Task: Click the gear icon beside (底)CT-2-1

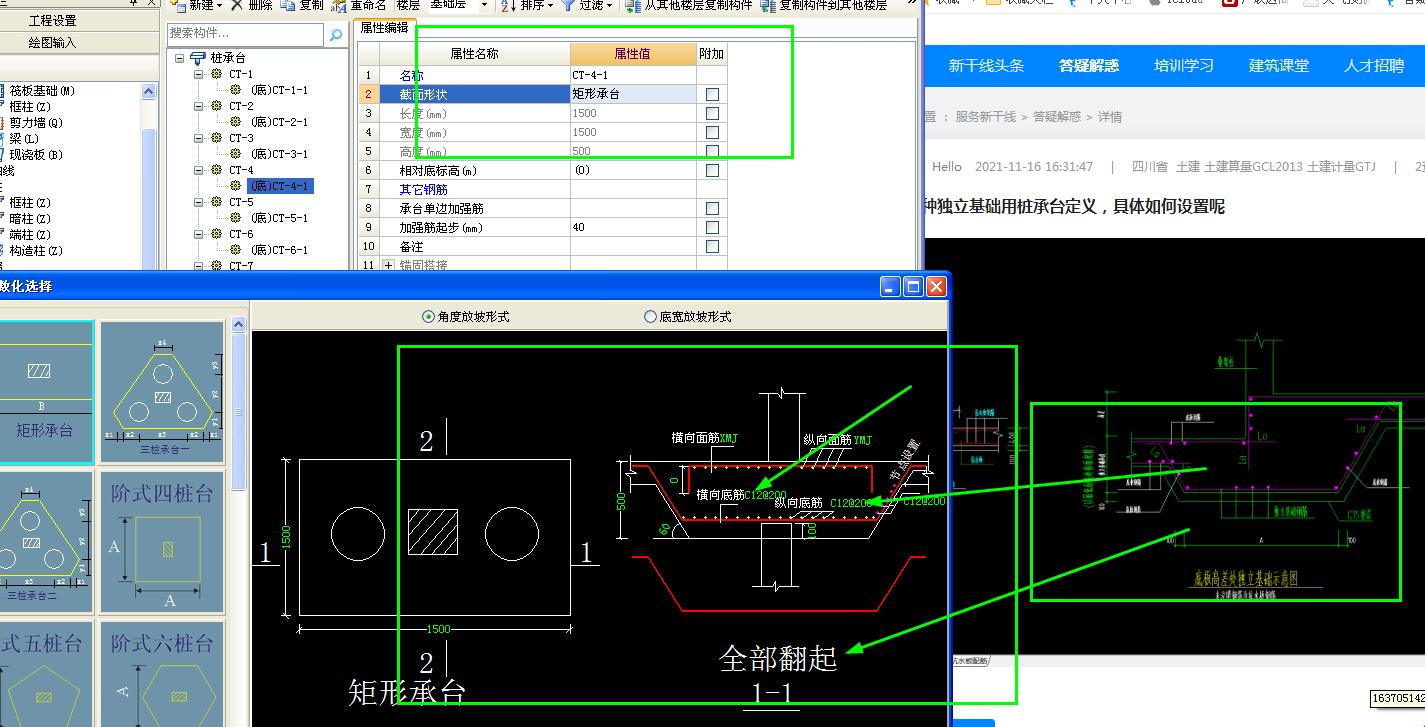Action: (236, 122)
